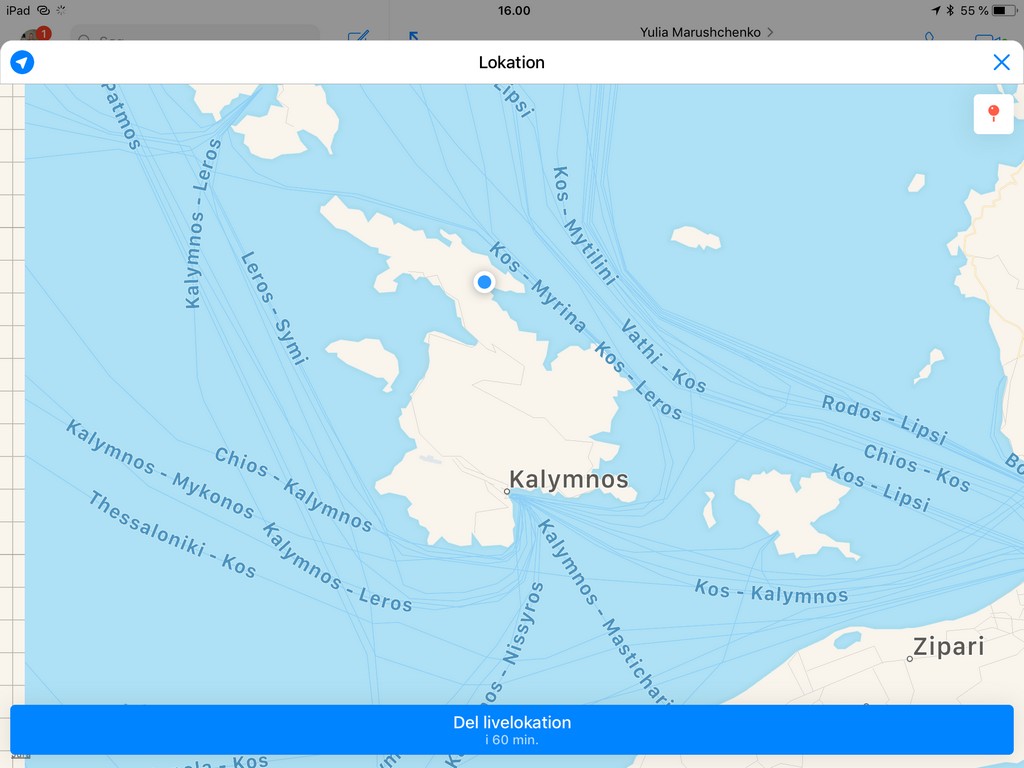Tap chevron beside Yulia Marushchenko
Screen dimensions: 1024x768
click(x=770, y=32)
